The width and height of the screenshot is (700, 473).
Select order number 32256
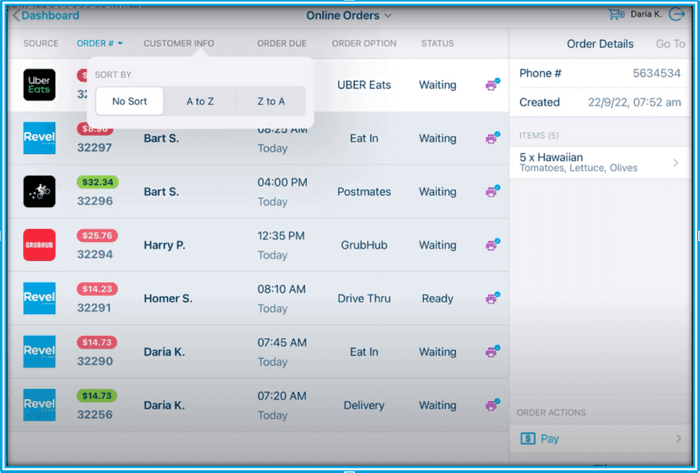click(x=95, y=415)
